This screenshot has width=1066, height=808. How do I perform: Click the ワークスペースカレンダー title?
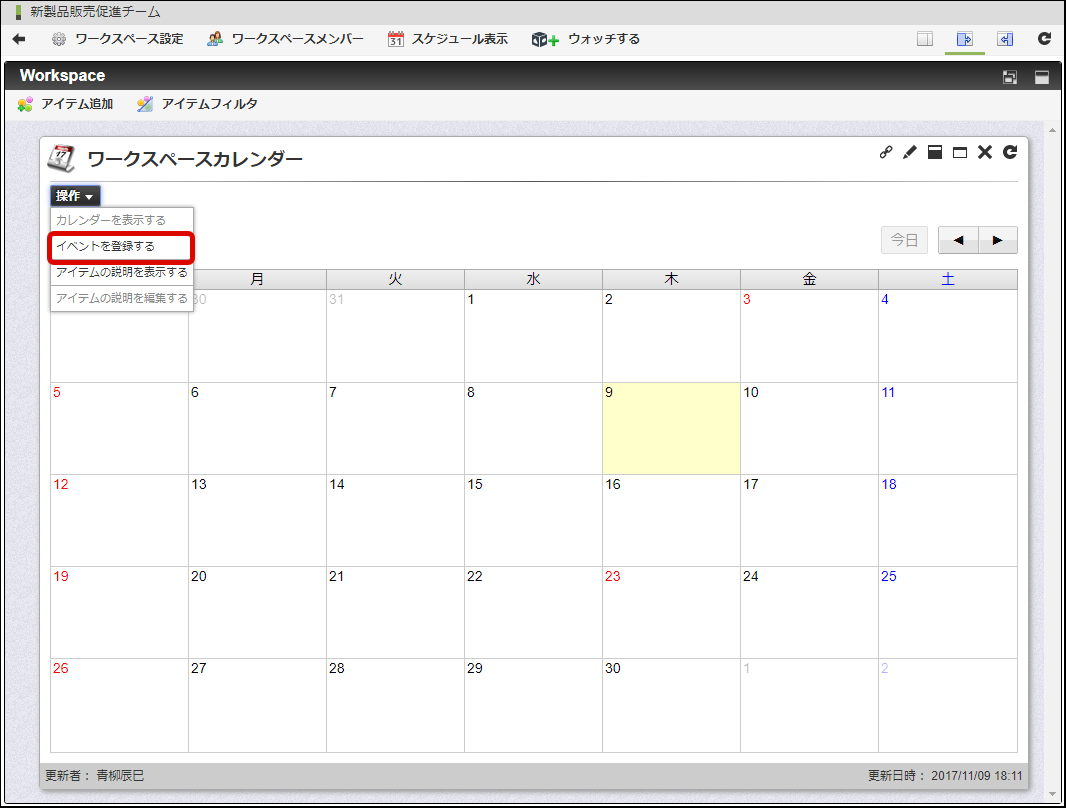195,160
